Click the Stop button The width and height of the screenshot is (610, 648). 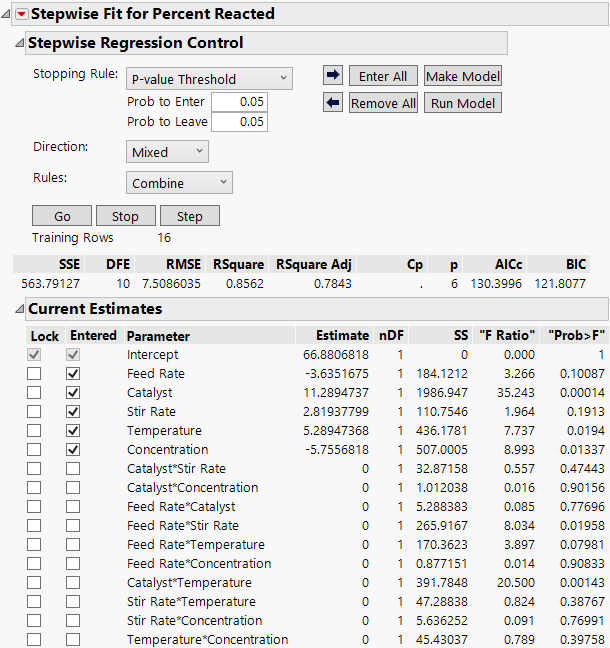pyautogui.click(x=126, y=216)
